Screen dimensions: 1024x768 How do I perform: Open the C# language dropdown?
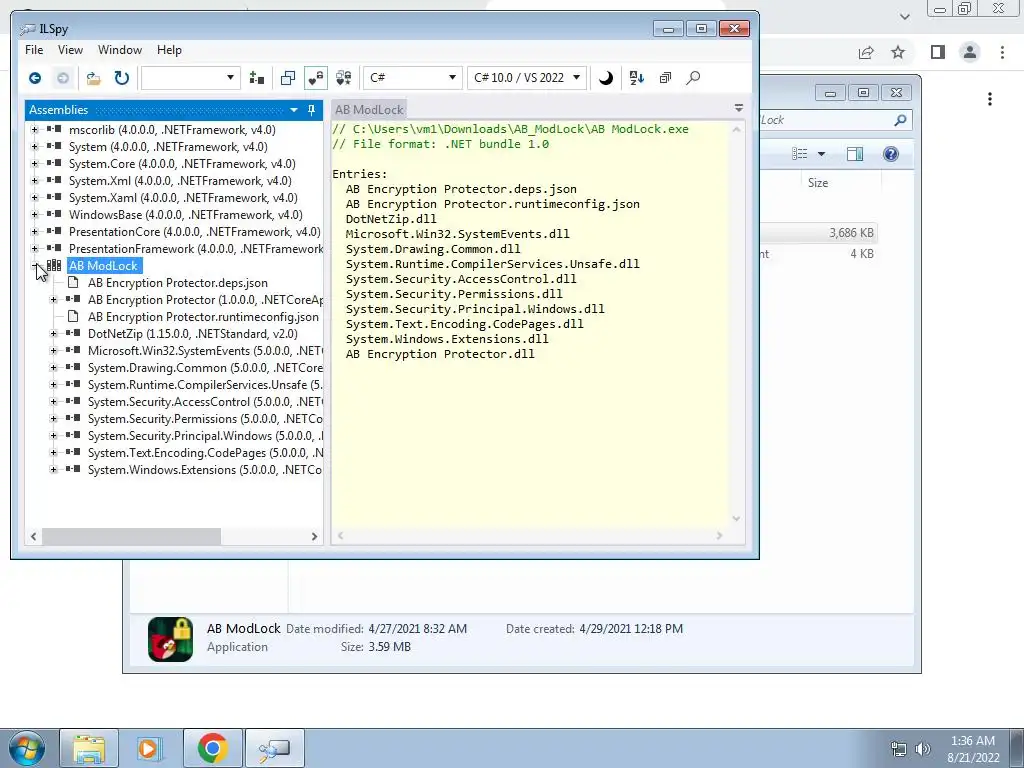(411, 78)
